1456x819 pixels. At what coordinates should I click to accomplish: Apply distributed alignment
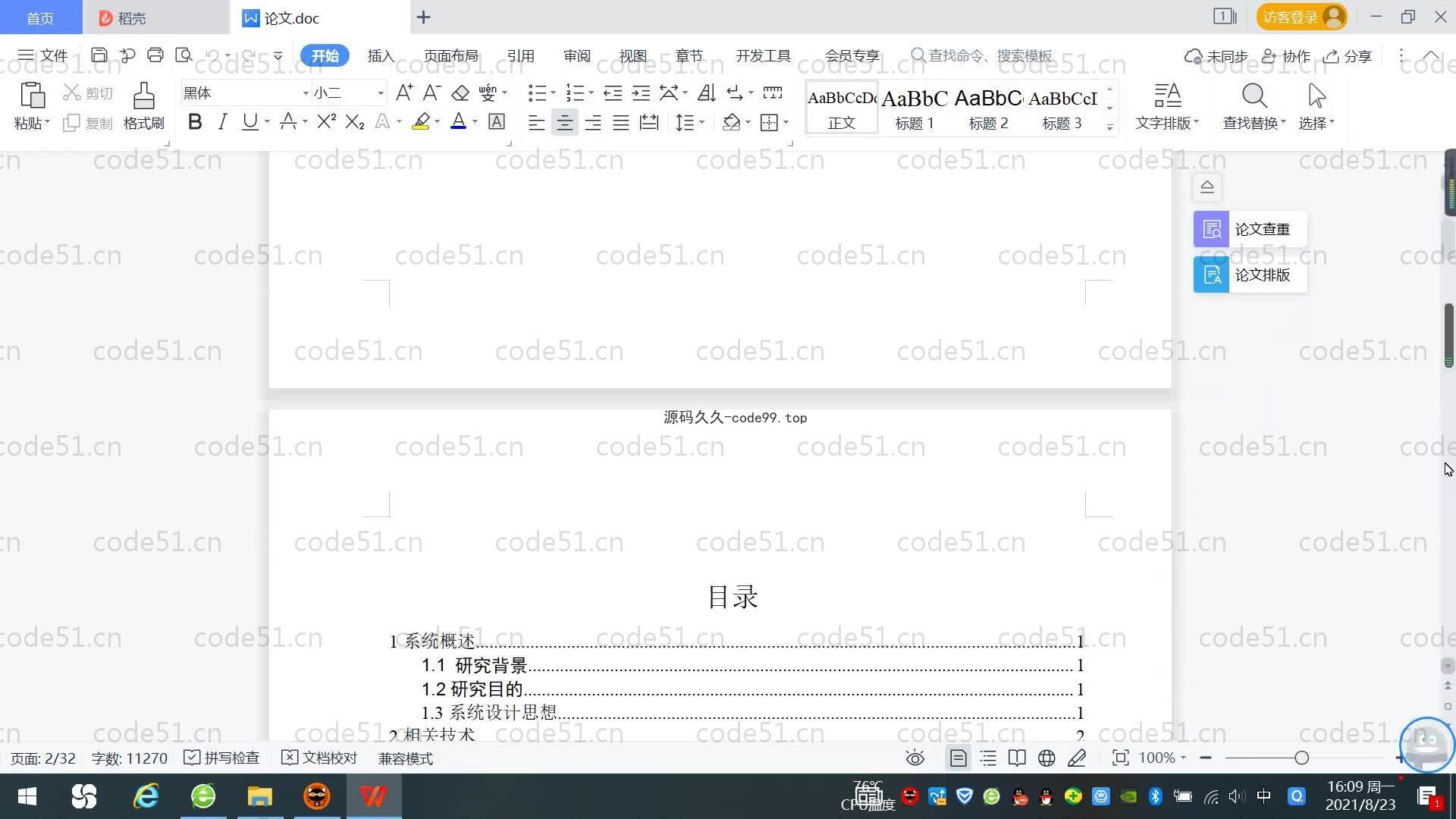[x=649, y=122]
